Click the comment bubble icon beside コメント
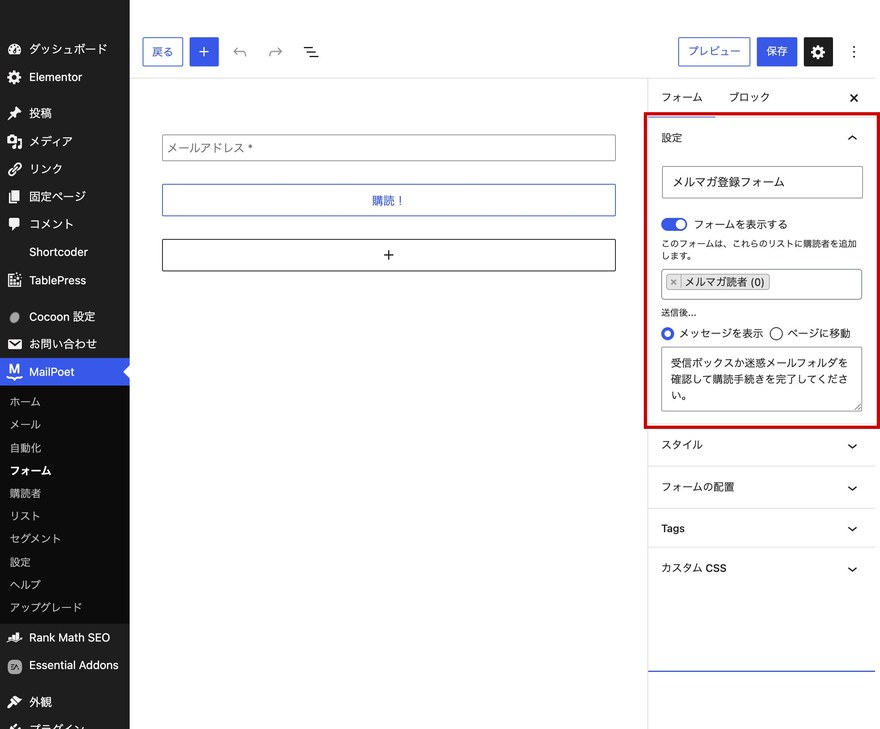 [x=15, y=224]
